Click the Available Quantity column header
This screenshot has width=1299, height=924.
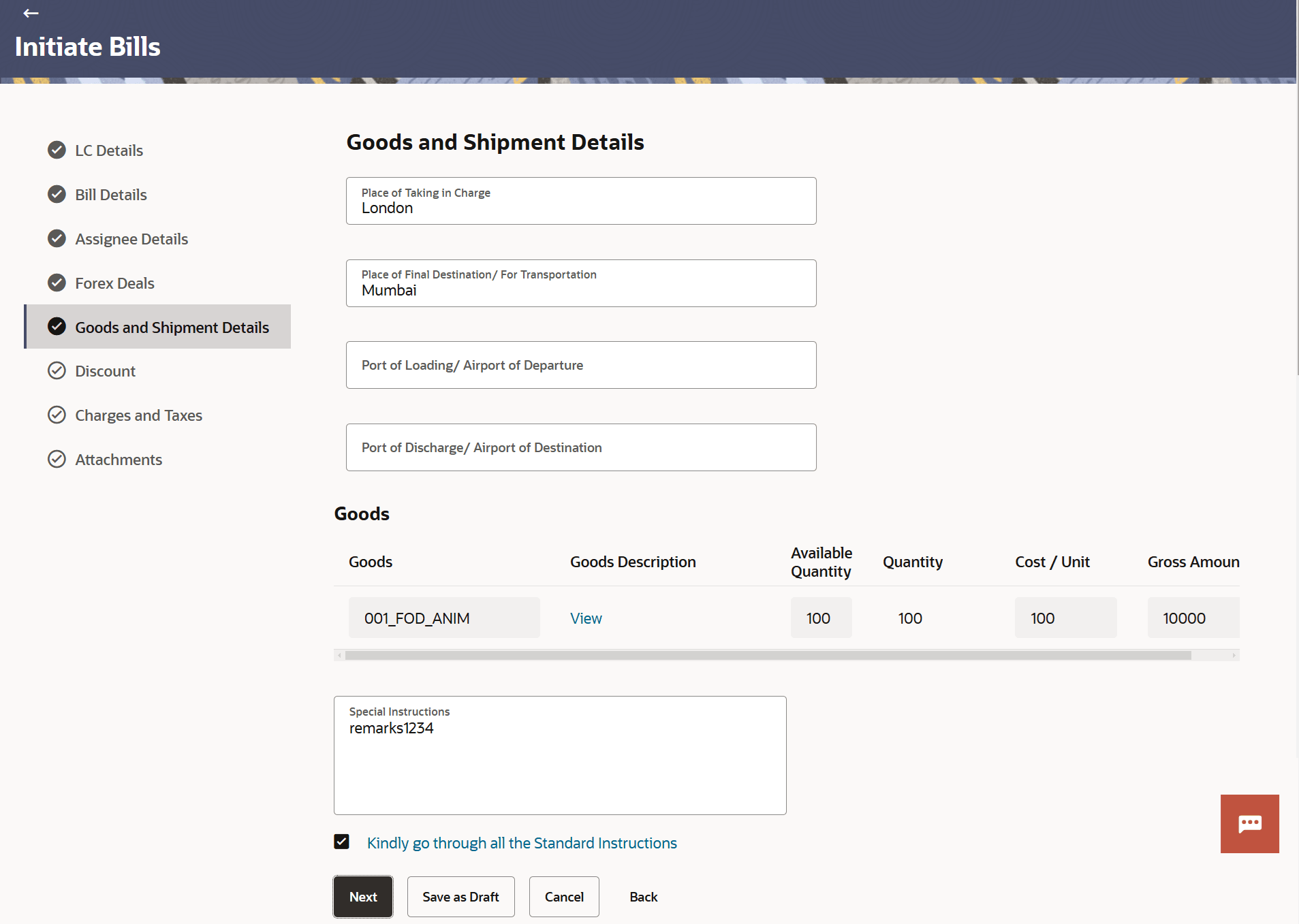click(x=821, y=562)
